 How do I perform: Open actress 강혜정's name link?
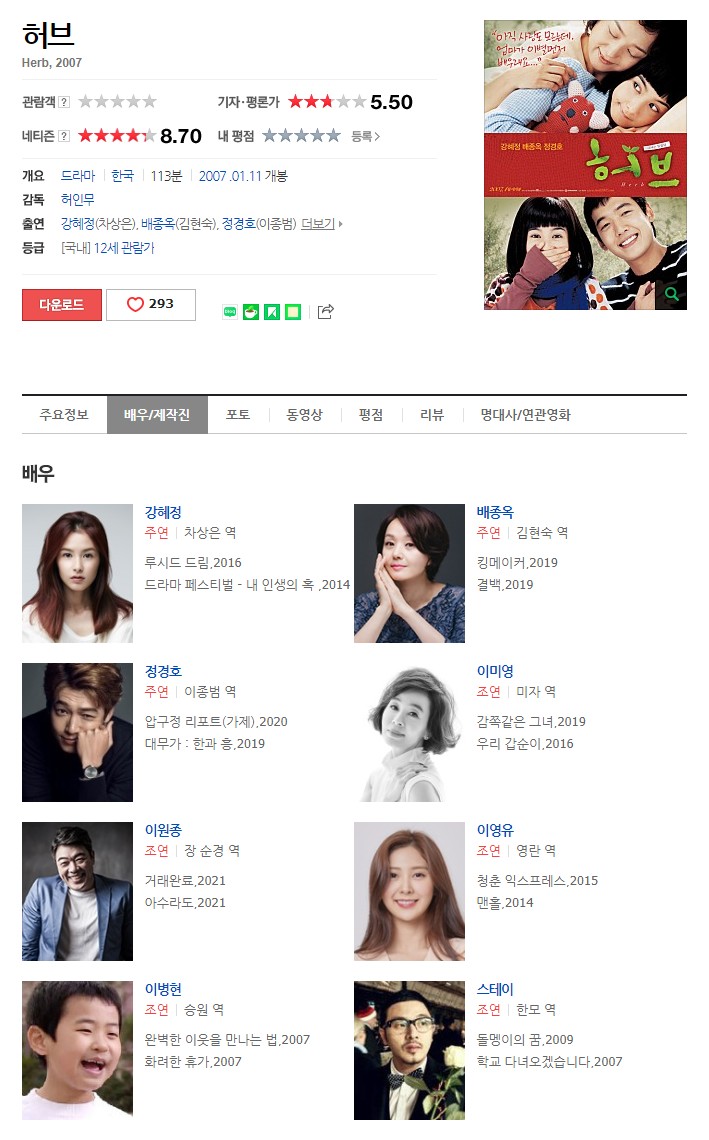(x=163, y=512)
